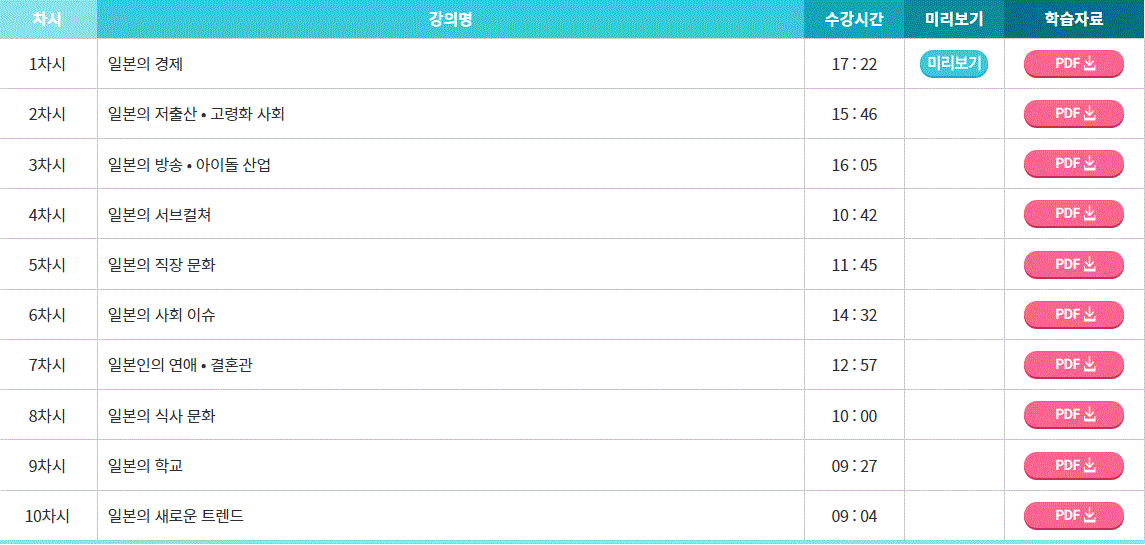Screen dimensions: 1145x545
Task: Download PDF for 6차시 일본의 사회 이슈
Action: click(x=1073, y=314)
